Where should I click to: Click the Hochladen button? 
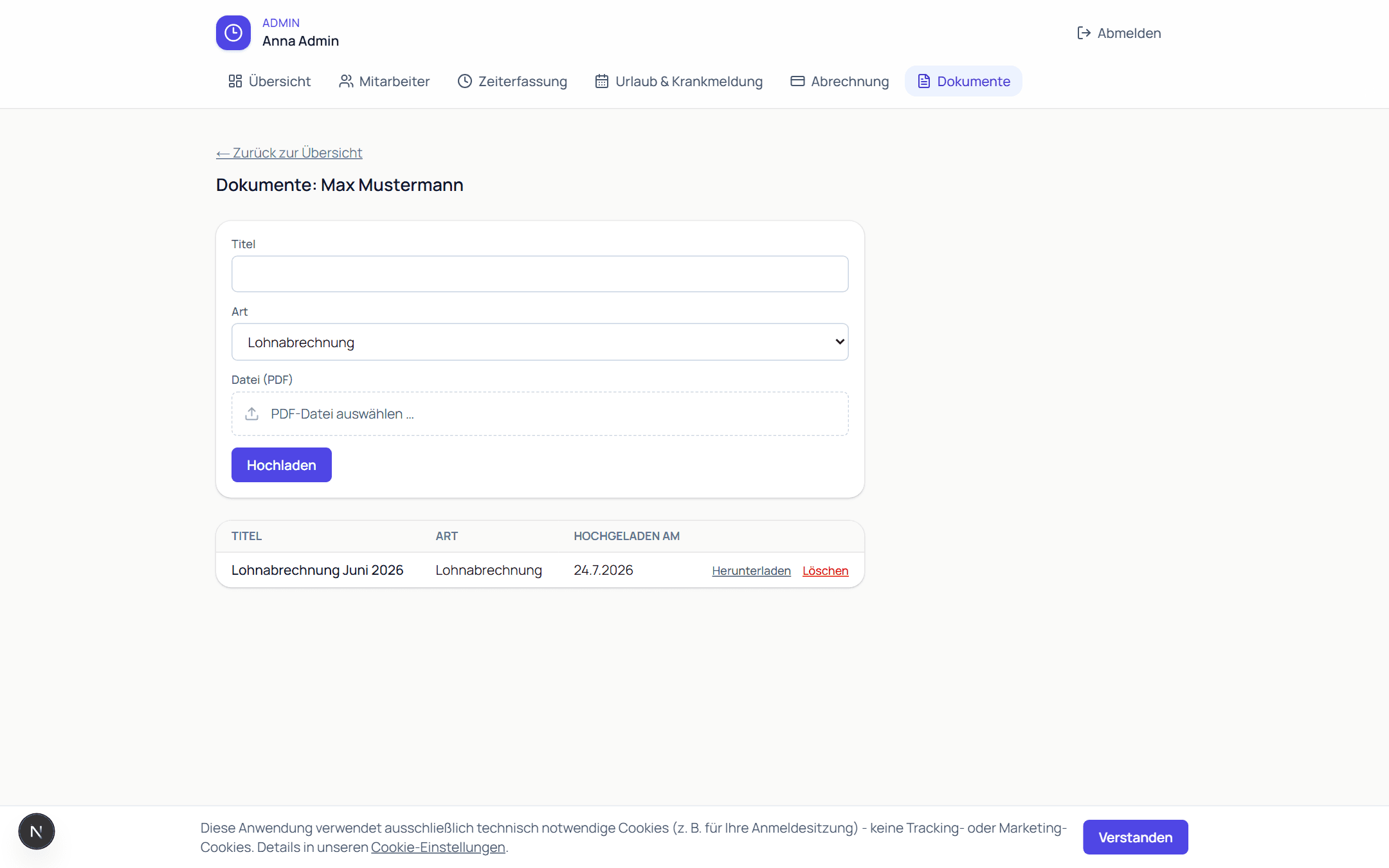(x=282, y=465)
